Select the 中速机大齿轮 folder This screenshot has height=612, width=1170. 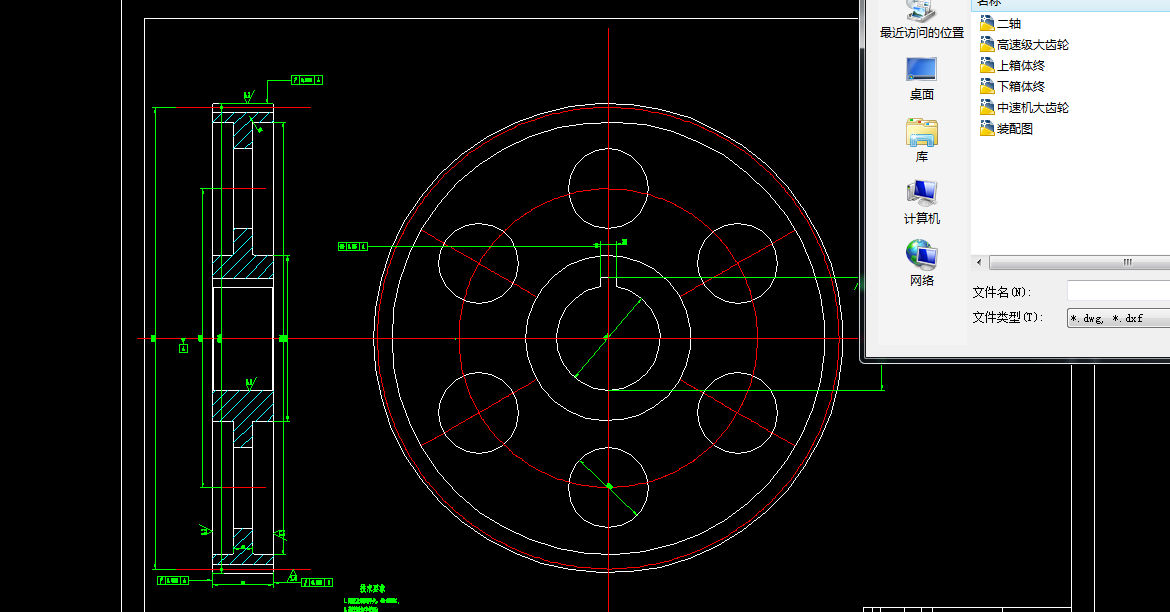(1024, 107)
